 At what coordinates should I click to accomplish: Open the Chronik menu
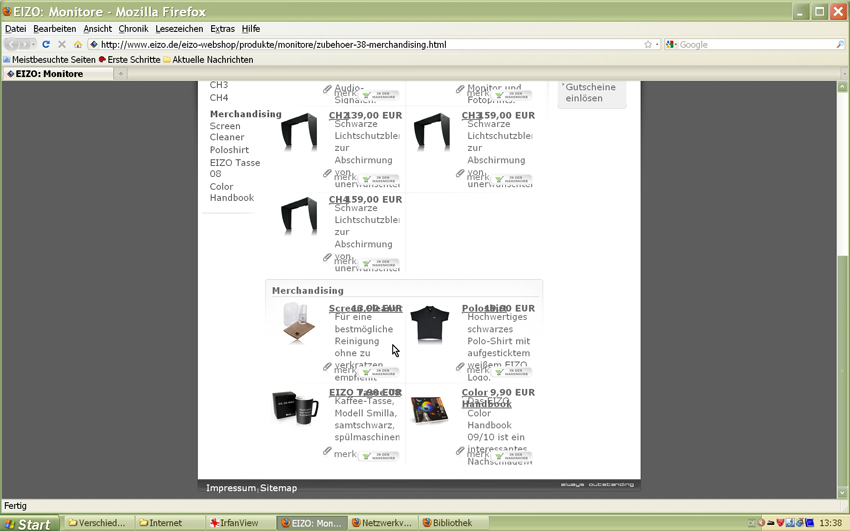[x=133, y=29]
